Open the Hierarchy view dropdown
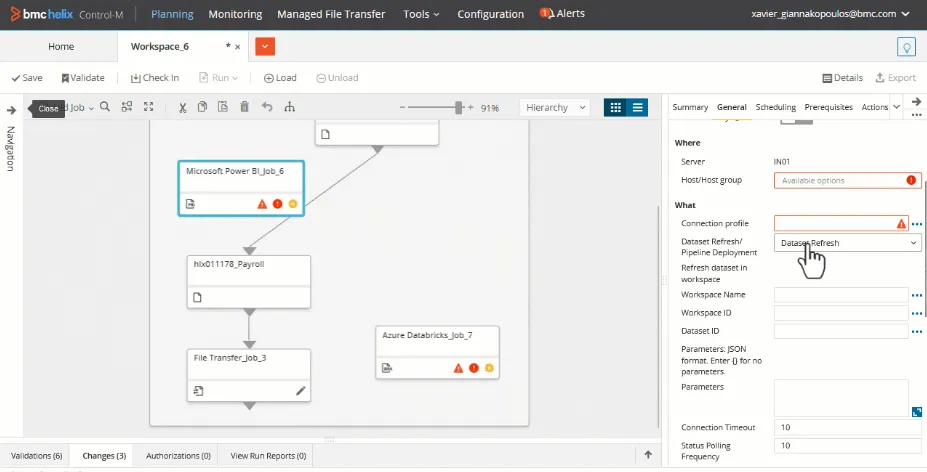Screen dimensions: 927x472 (x=555, y=108)
